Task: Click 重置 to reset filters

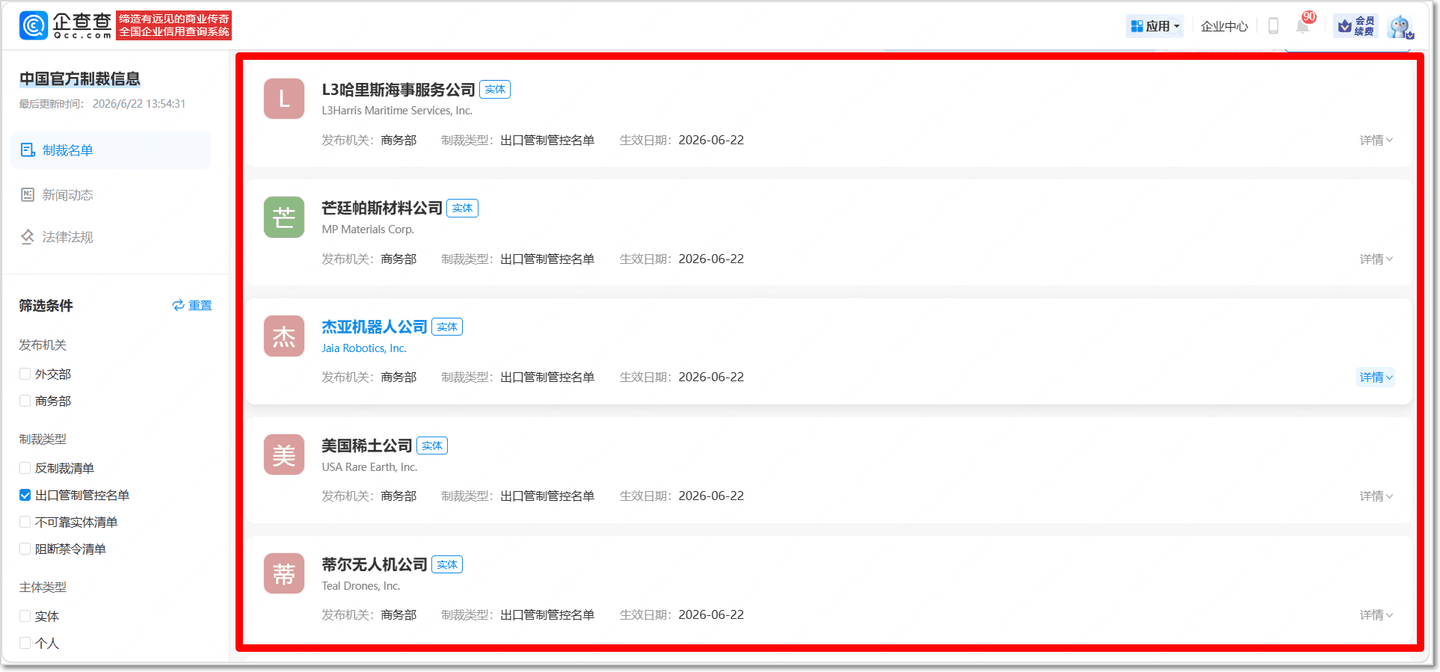Action: (x=192, y=305)
